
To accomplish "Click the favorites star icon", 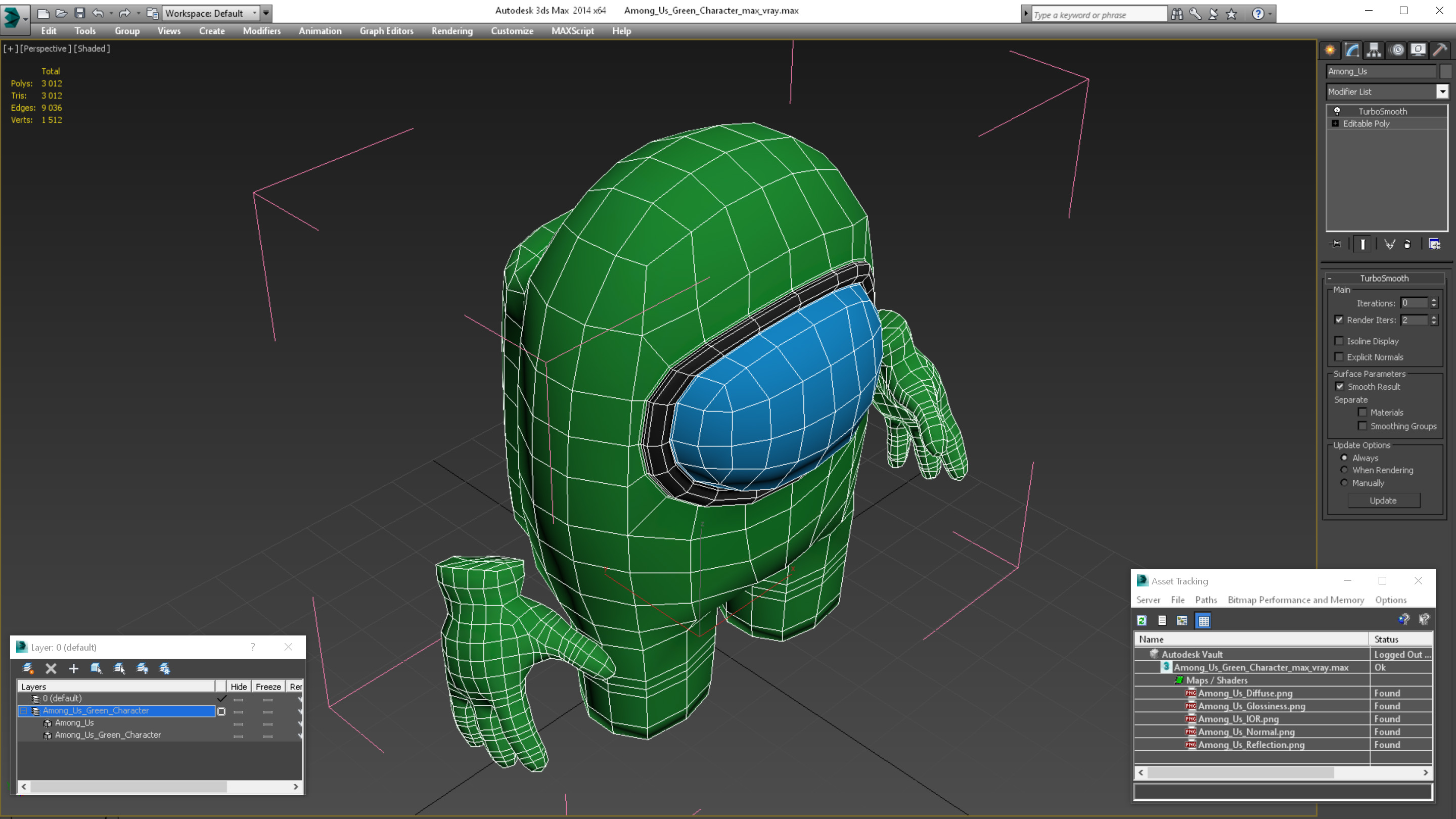I will pos(1231,14).
